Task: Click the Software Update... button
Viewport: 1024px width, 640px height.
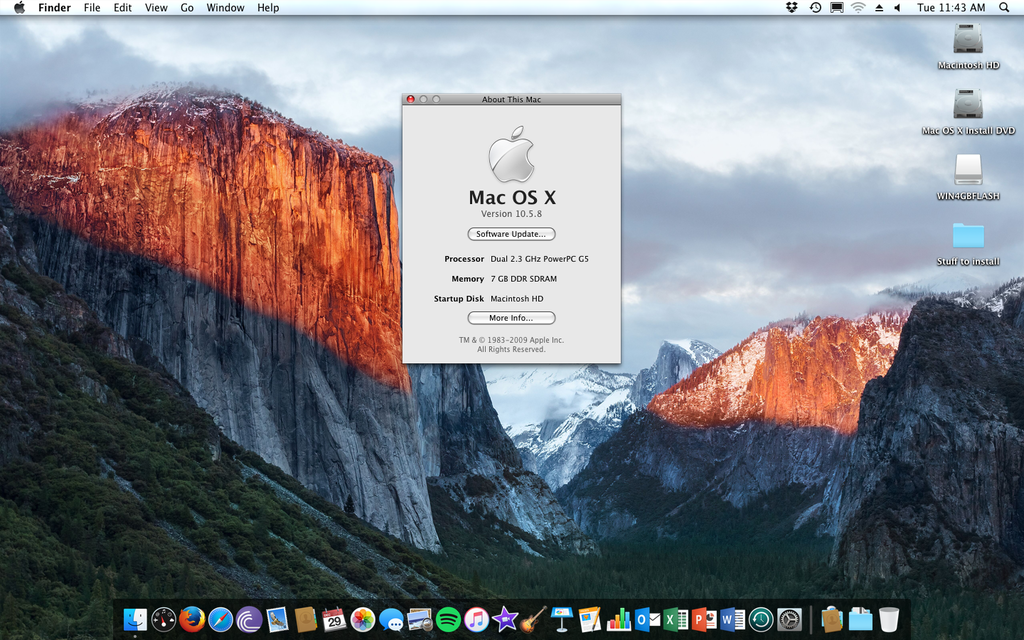Action: [x=511, y=234]
